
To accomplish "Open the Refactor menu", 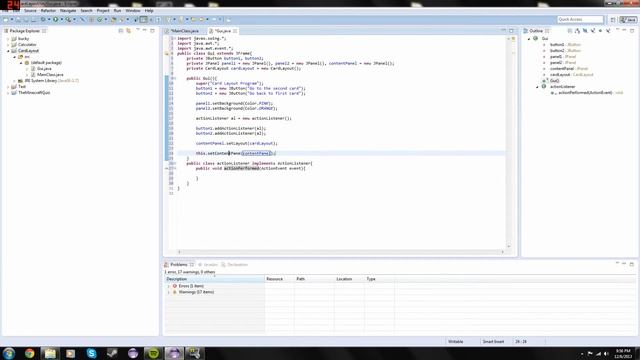I will pos(48,11).
